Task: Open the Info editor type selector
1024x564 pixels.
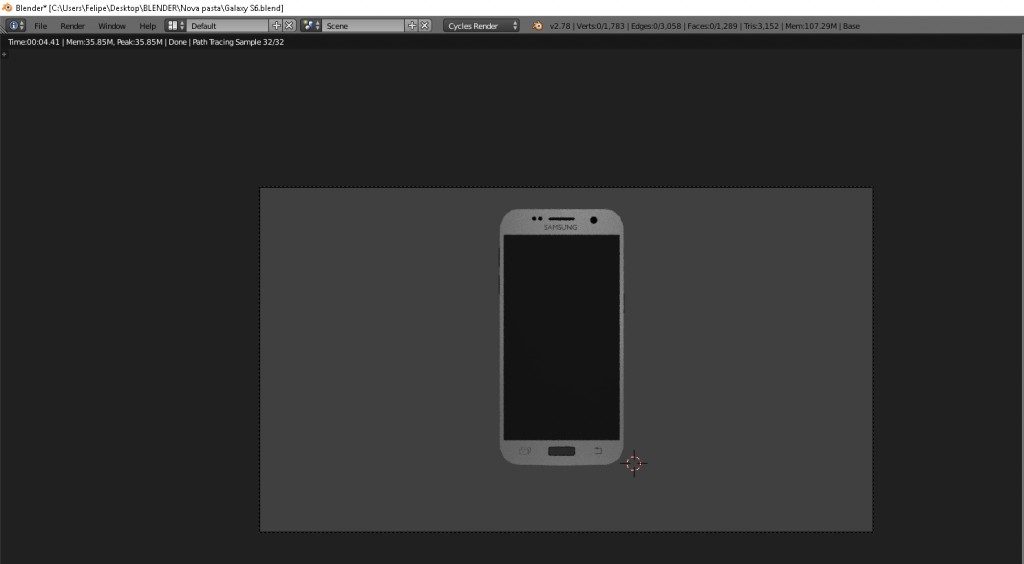Action: [16, 25]
